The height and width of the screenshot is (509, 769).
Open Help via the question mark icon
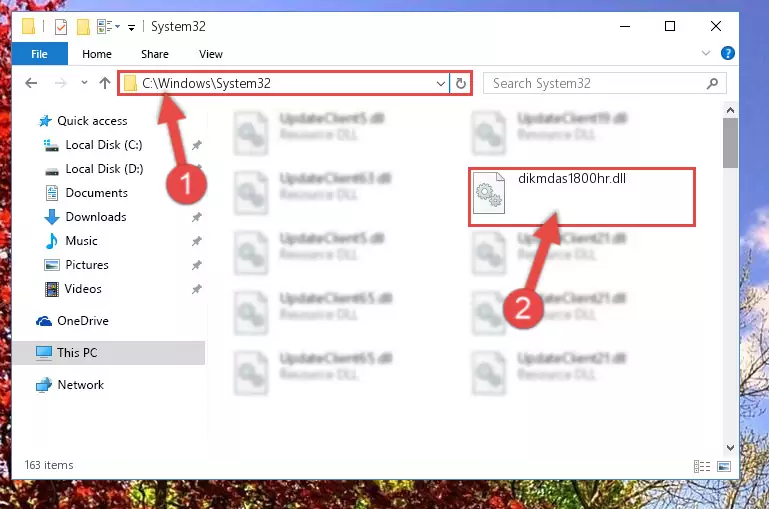coord(728,53)
